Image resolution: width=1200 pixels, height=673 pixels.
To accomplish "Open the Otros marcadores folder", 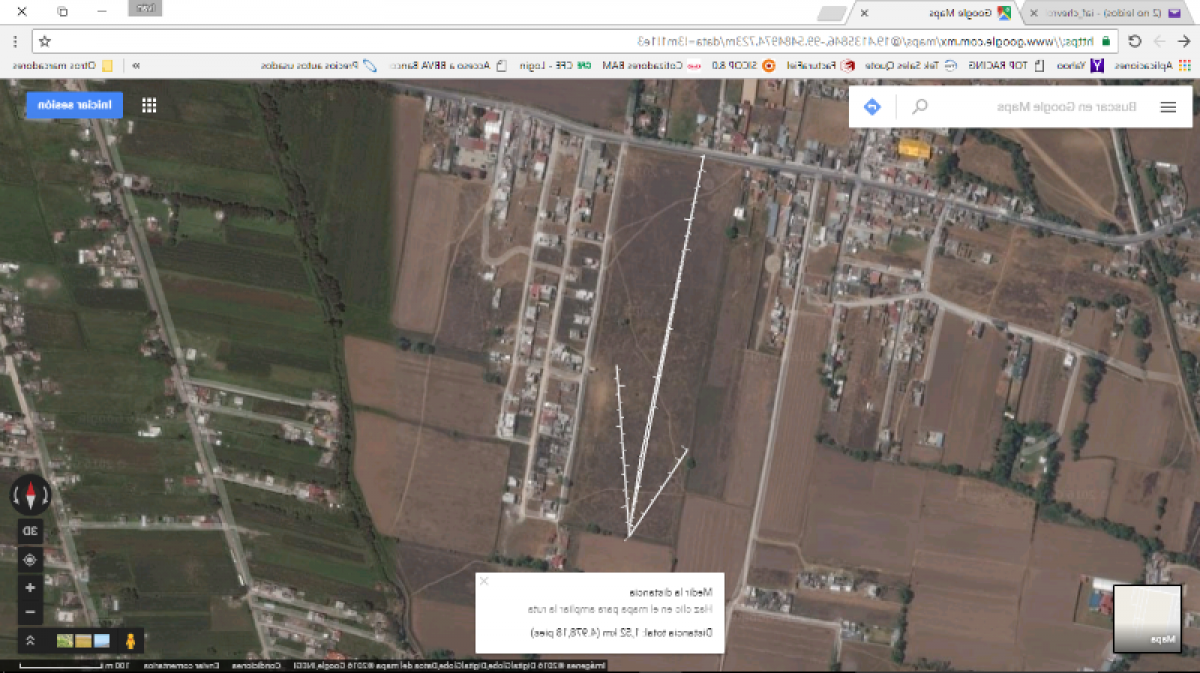I will (x=60, y=66).
